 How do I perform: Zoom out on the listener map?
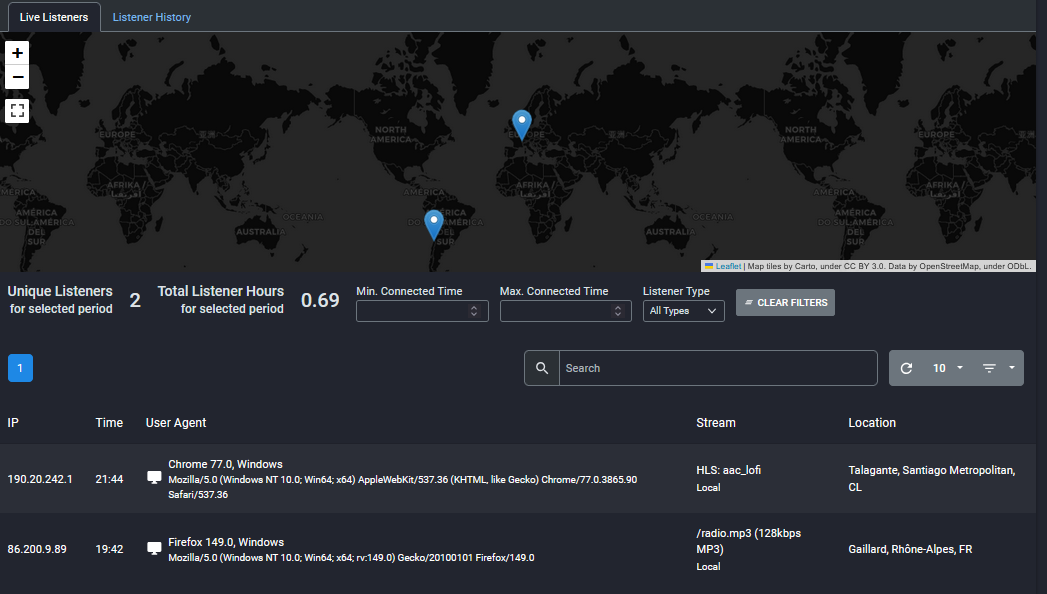click(x=17, y=78)
